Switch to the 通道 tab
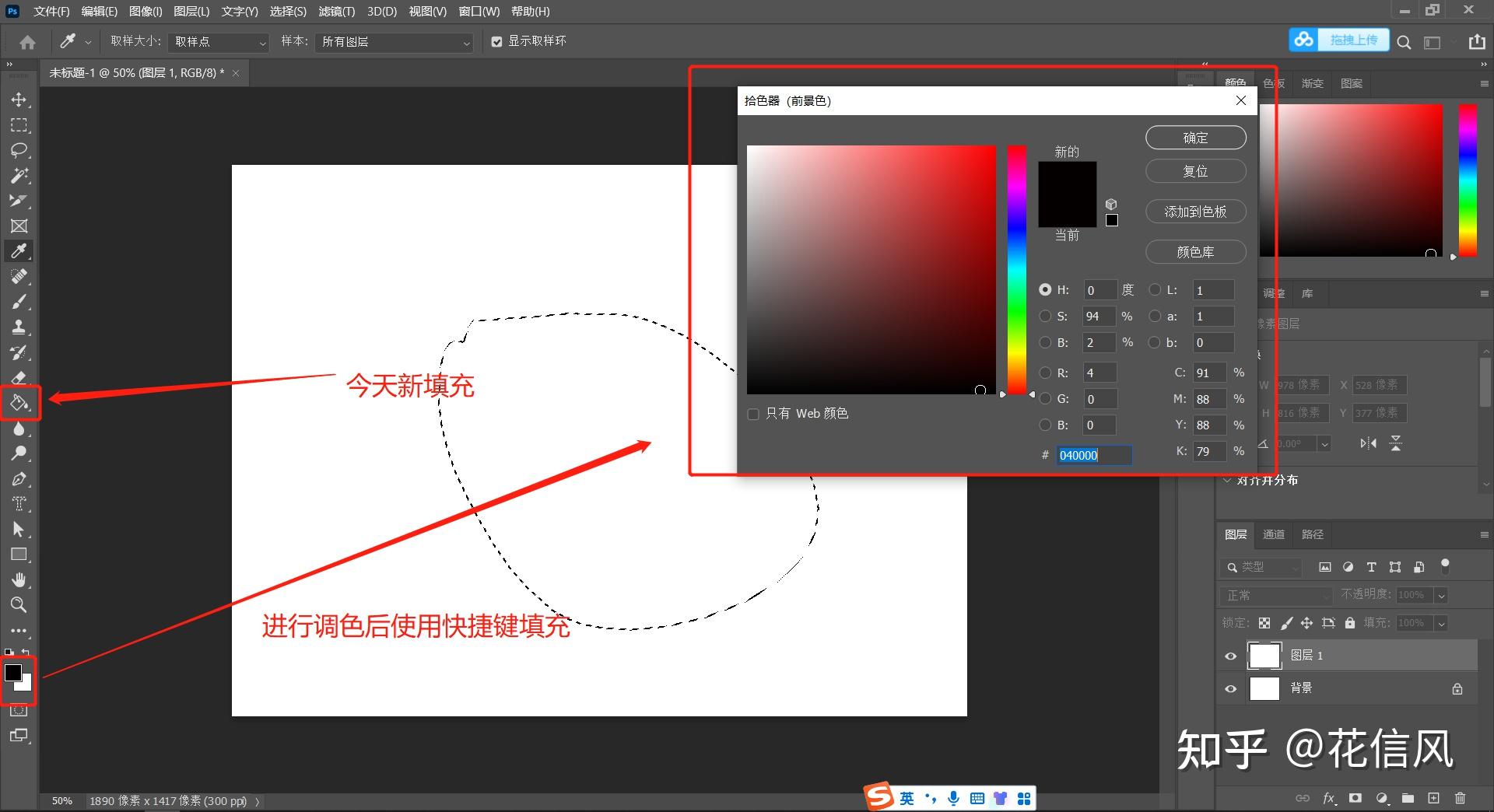Image resolution: width=1494 pixels, height=812 pixels. pyautogui.click(x=1274, y=534)
